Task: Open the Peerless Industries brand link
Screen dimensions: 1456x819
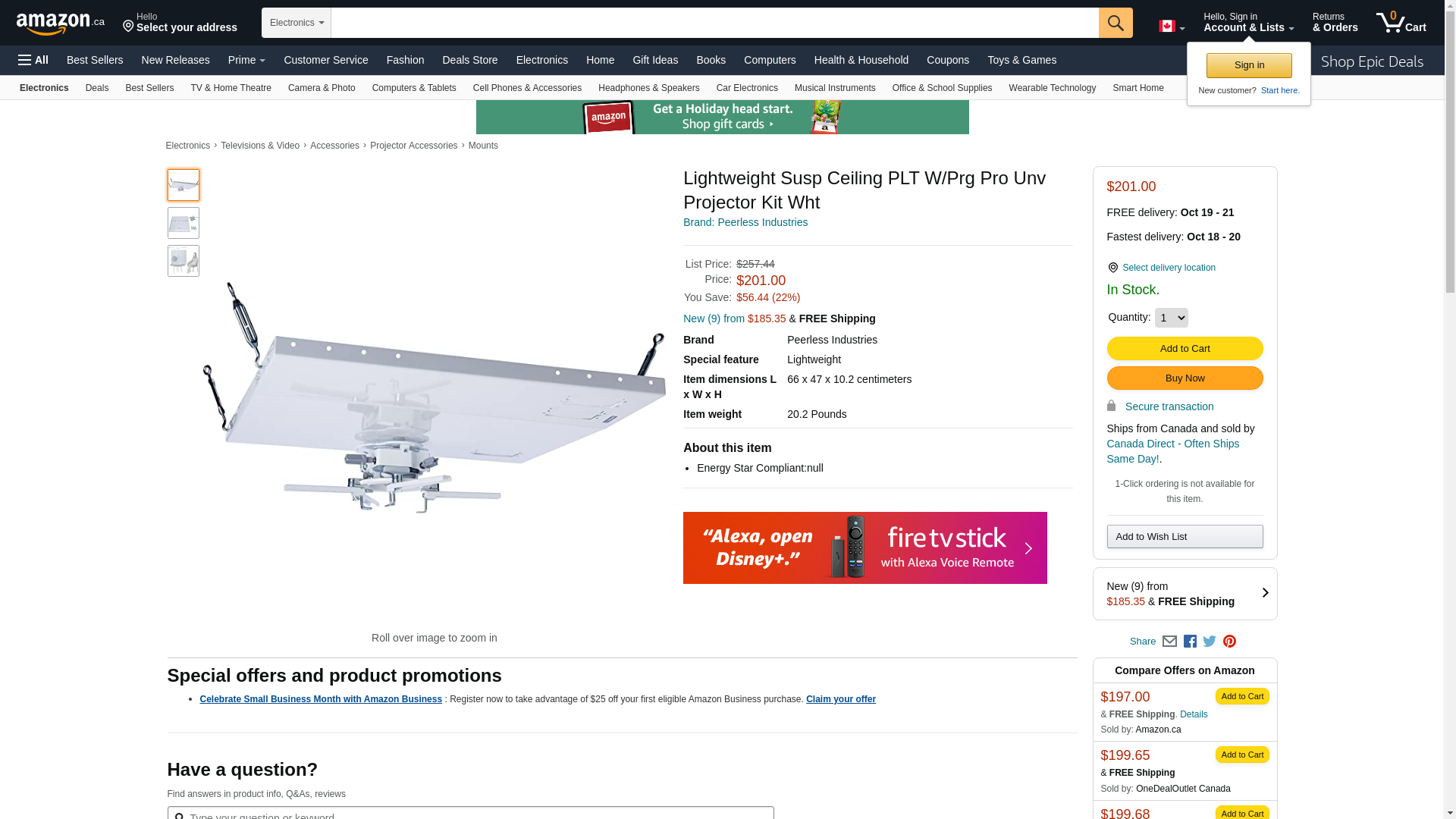Action: click(745, 222)
